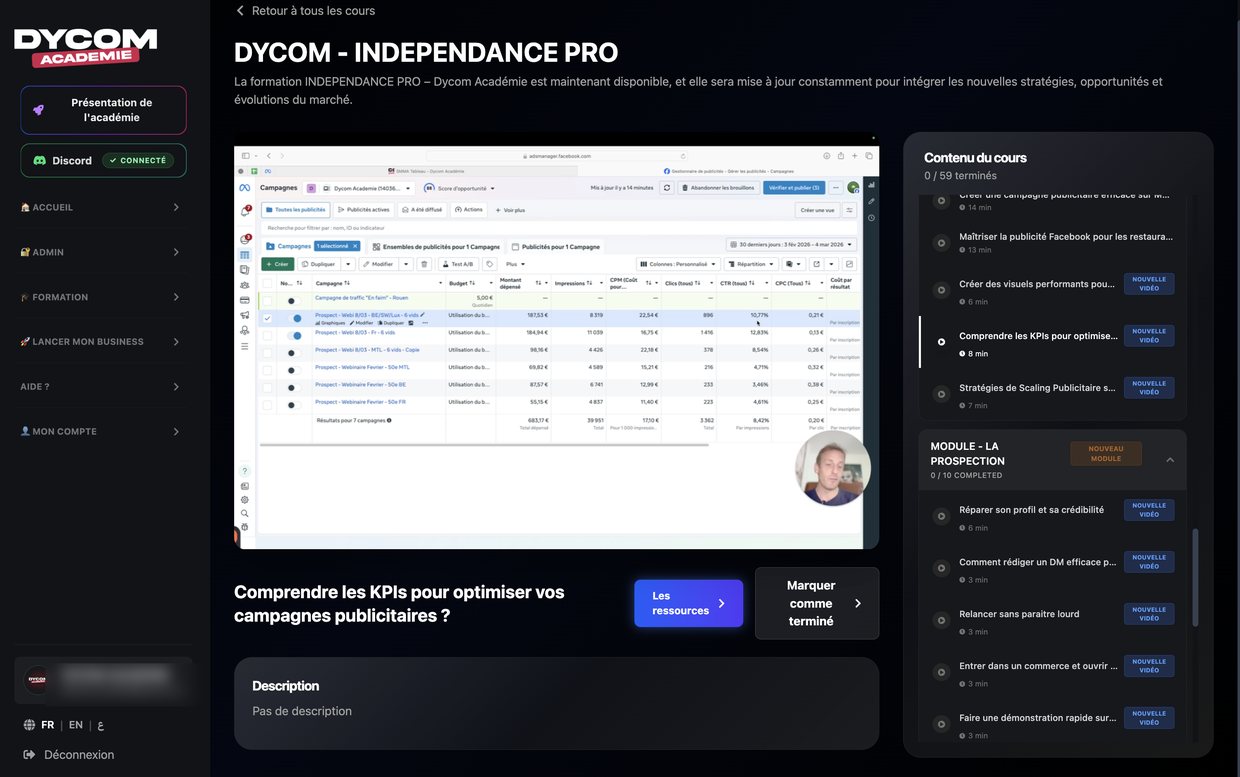Viewport: 1240px width, 777px height.
Task: Open the MON COMPTE menu label
Action: [65, 431]
